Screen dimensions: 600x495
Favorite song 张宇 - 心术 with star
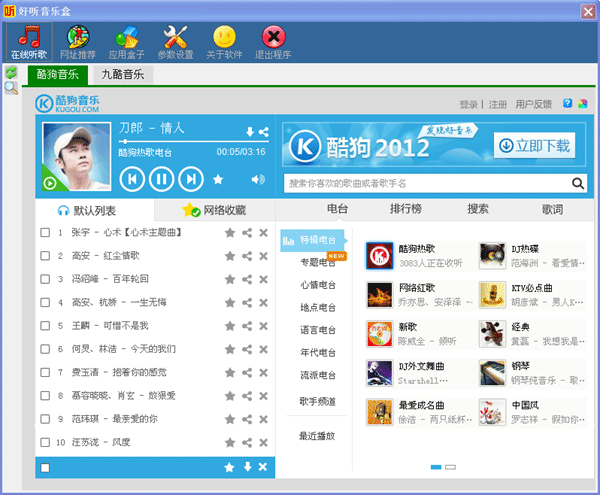pyautogui.click(x=230, y=232)
